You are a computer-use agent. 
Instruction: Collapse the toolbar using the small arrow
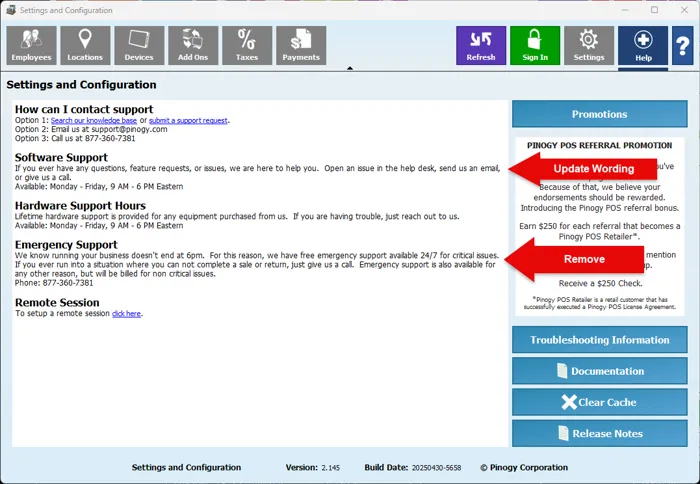(x=349, y=69)
